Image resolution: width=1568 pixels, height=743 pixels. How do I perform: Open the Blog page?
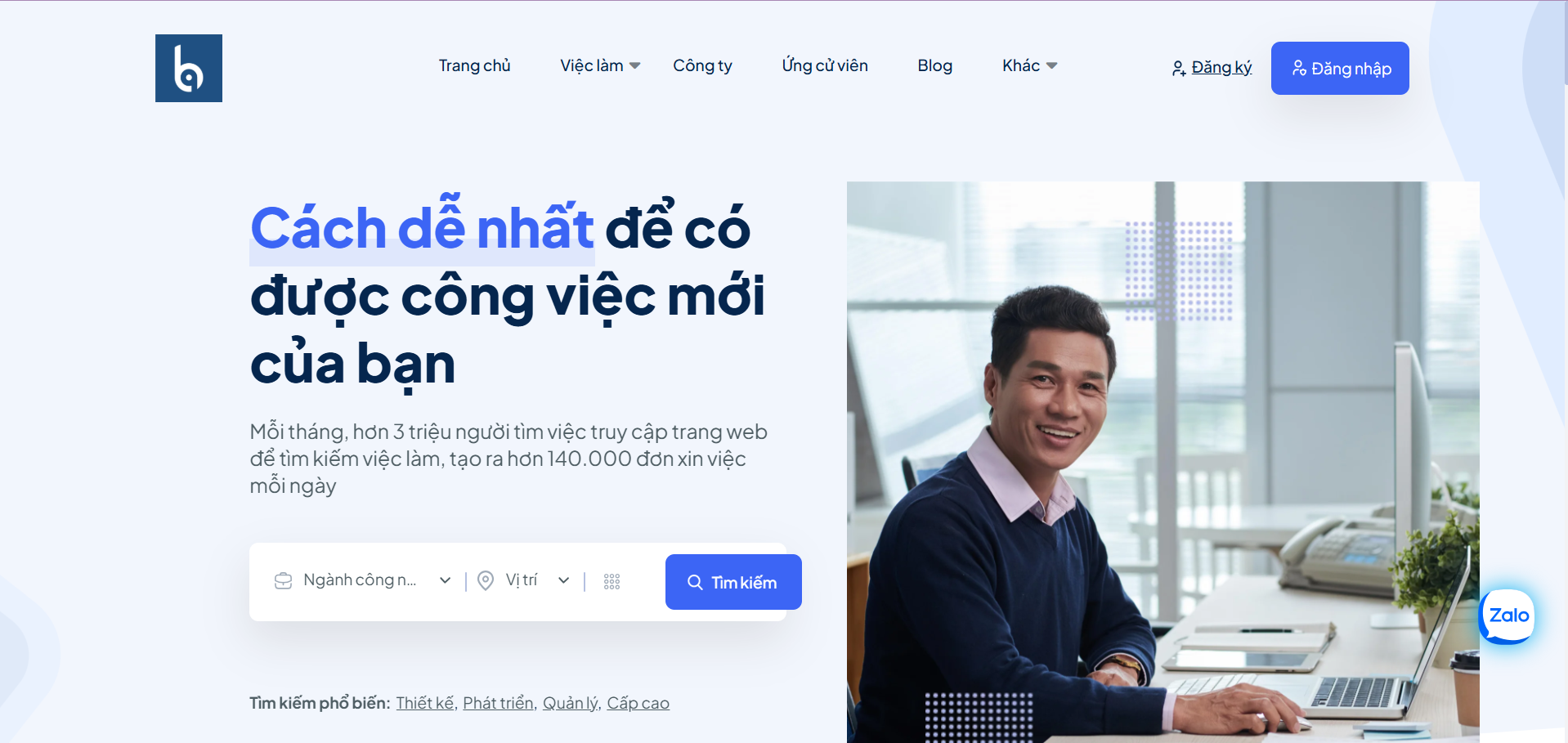coord(935,65)
